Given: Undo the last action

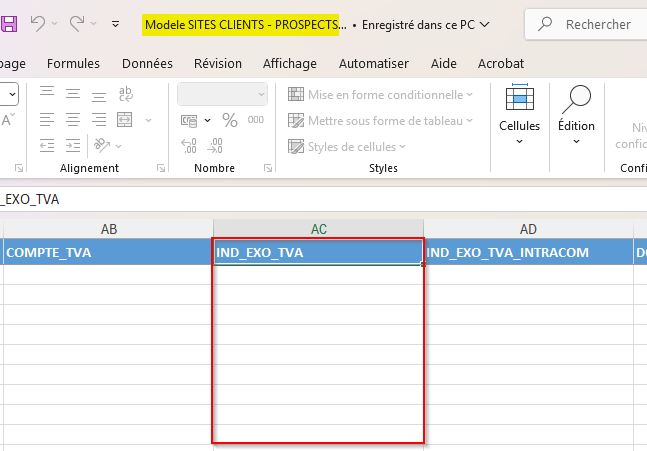Looking at the screenshot, I should point(38,24).
